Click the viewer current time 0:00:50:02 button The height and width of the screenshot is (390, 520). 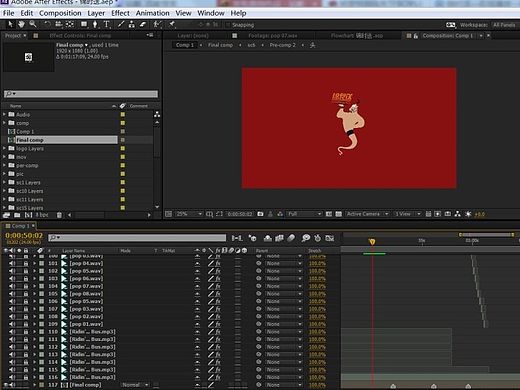[240, 214]
